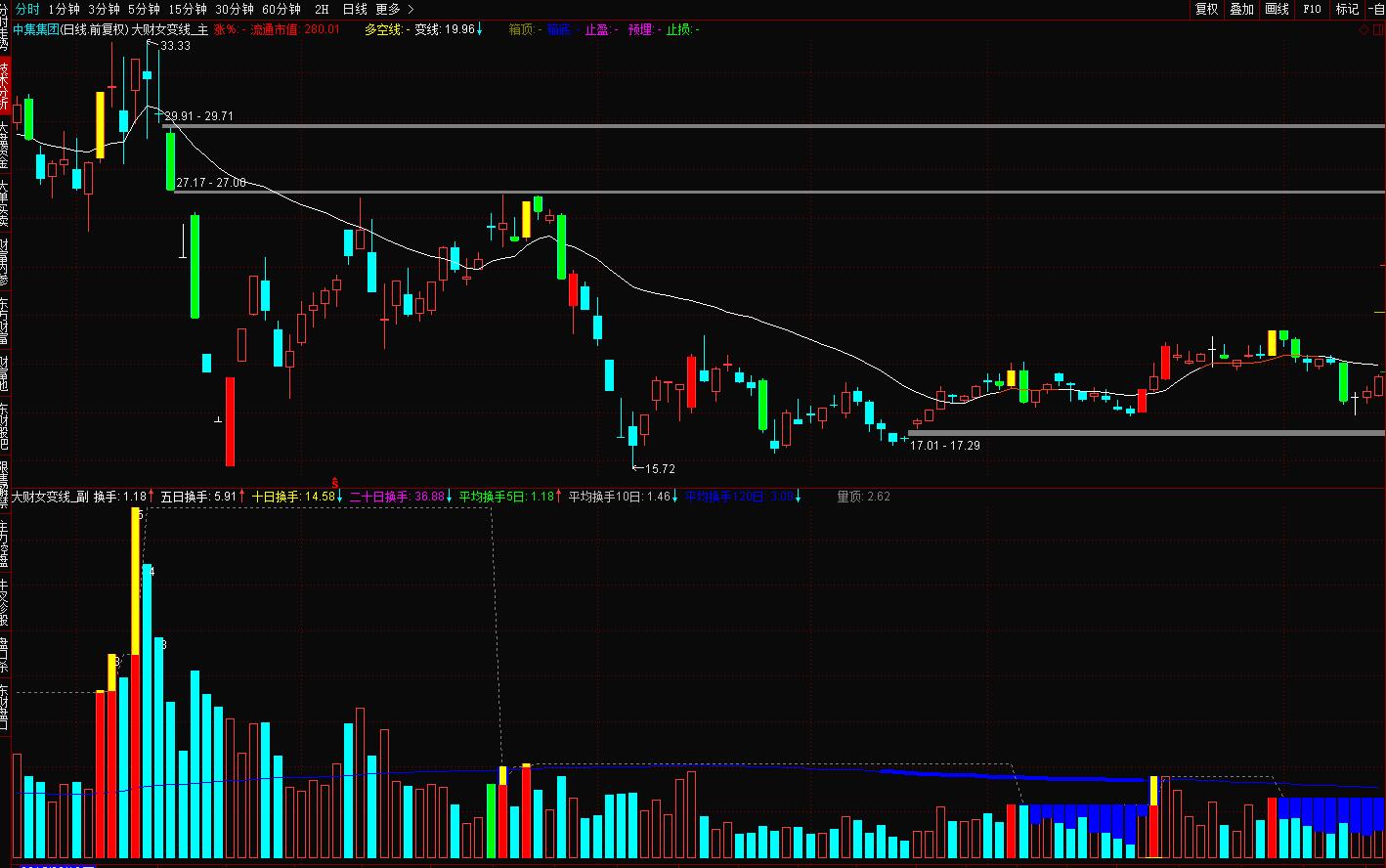Click stock name 中集集团 in chart header
The height and width of the screenshot is (868, 1386).
point(36,29)
